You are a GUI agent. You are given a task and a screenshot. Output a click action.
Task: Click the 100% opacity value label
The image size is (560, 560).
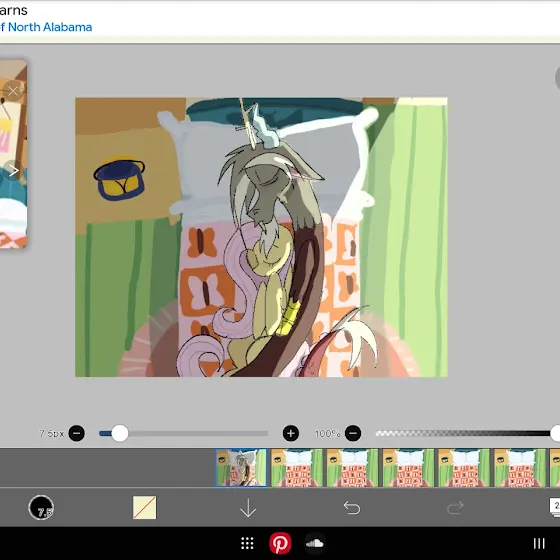[x=327, y=434]
